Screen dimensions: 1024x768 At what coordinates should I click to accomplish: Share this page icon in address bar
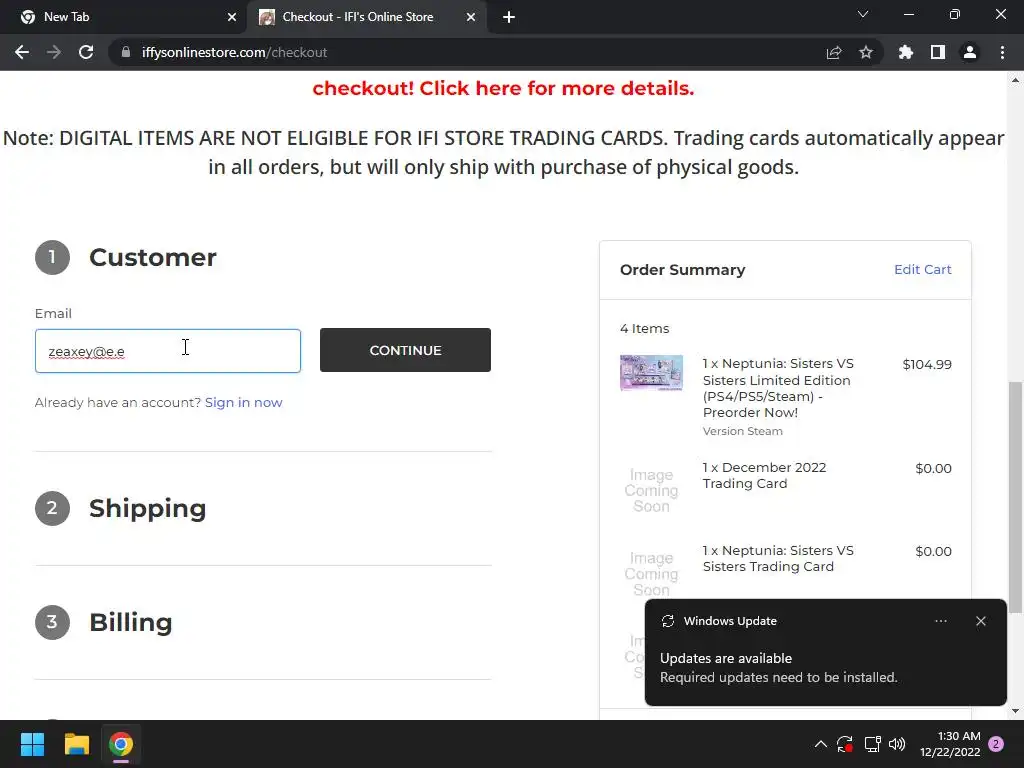pyautogui.click(x=834, y=52)
